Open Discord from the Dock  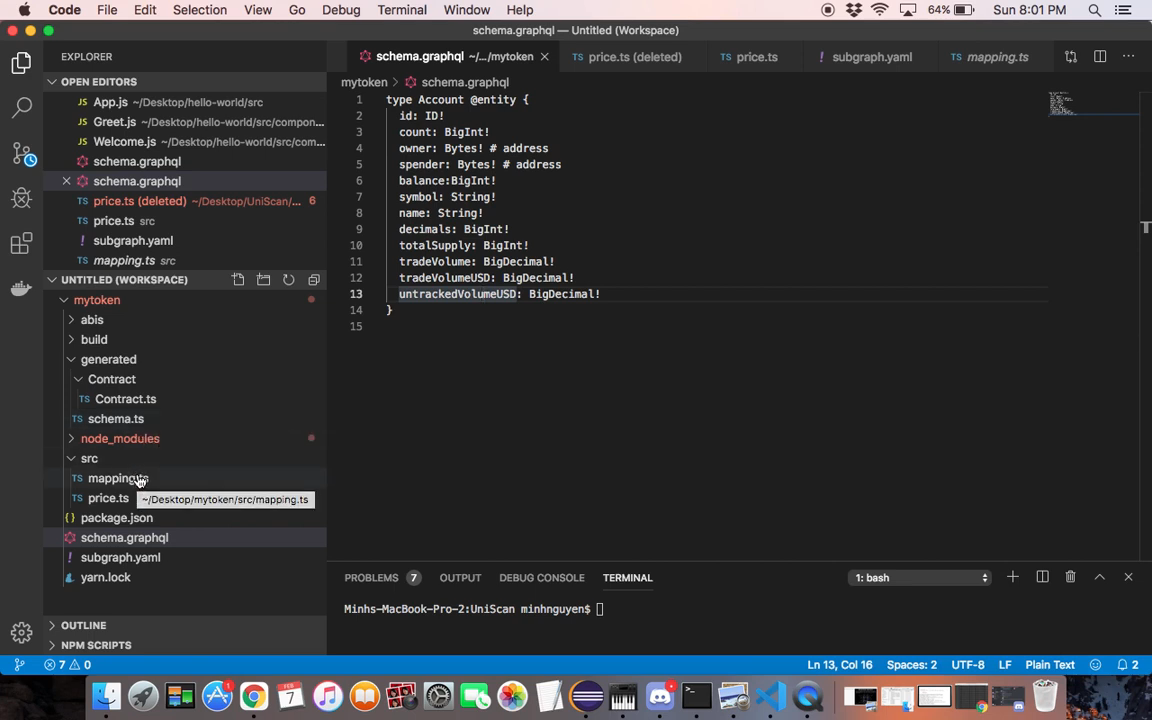660,696
